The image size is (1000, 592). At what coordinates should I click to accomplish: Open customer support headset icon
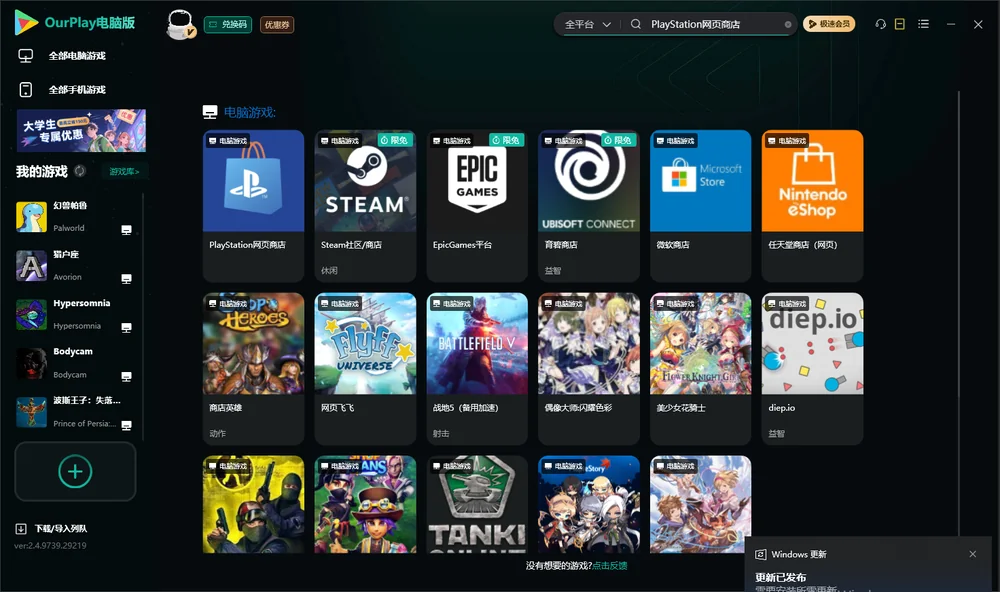[x=881, y=24]
